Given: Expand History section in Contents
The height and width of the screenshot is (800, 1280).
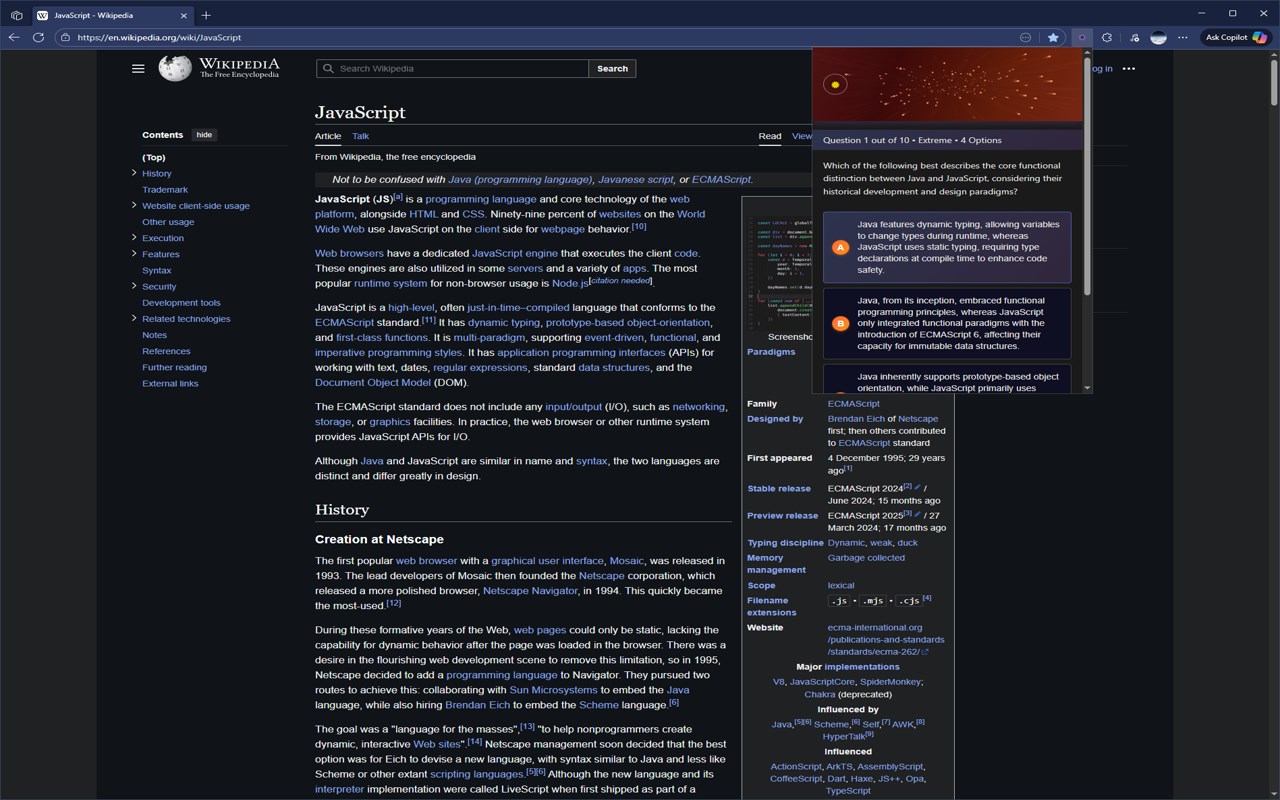Looking at the screenshot, I should pyautogui.click(x=134, y=173).
